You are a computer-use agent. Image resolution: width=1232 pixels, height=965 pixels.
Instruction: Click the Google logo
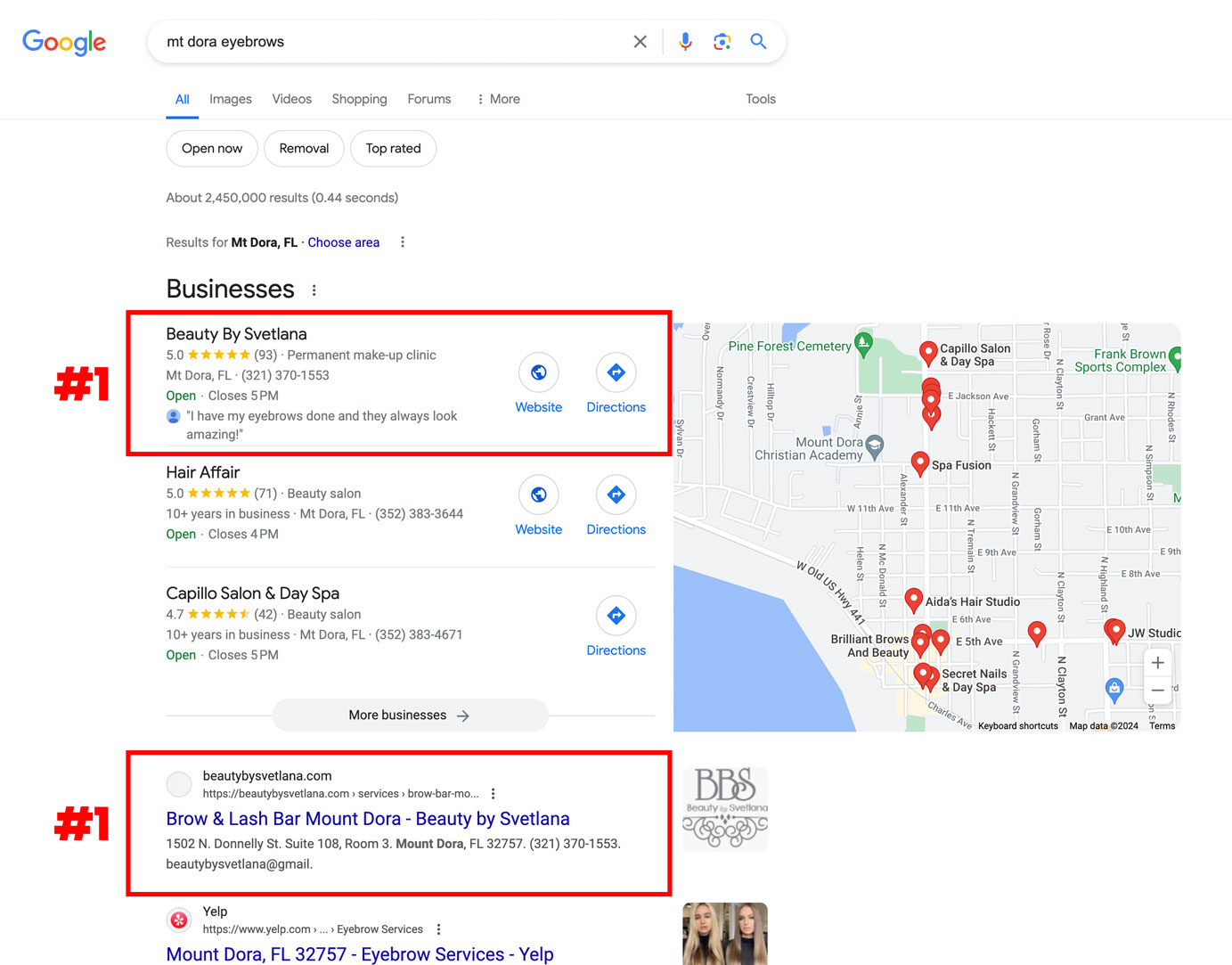coord(64,42)
